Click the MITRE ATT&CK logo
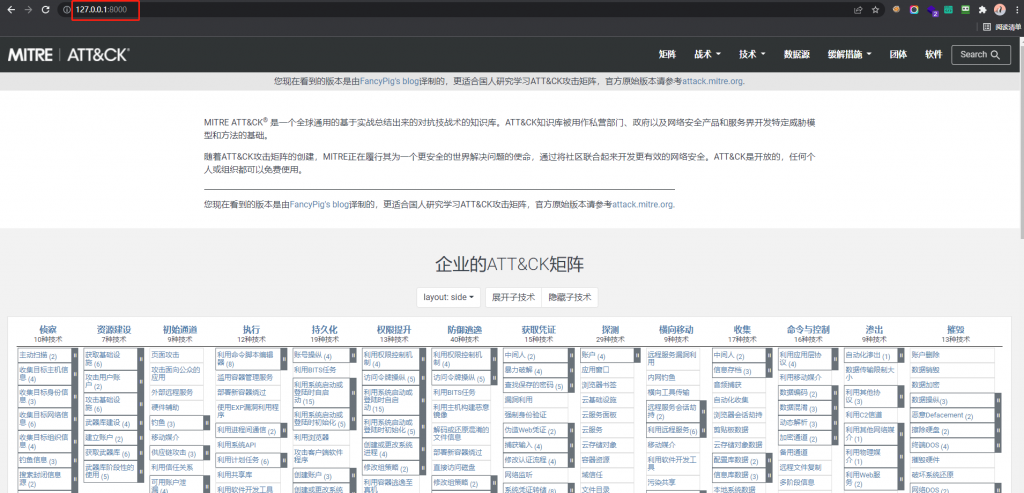 tap(68, 55)
